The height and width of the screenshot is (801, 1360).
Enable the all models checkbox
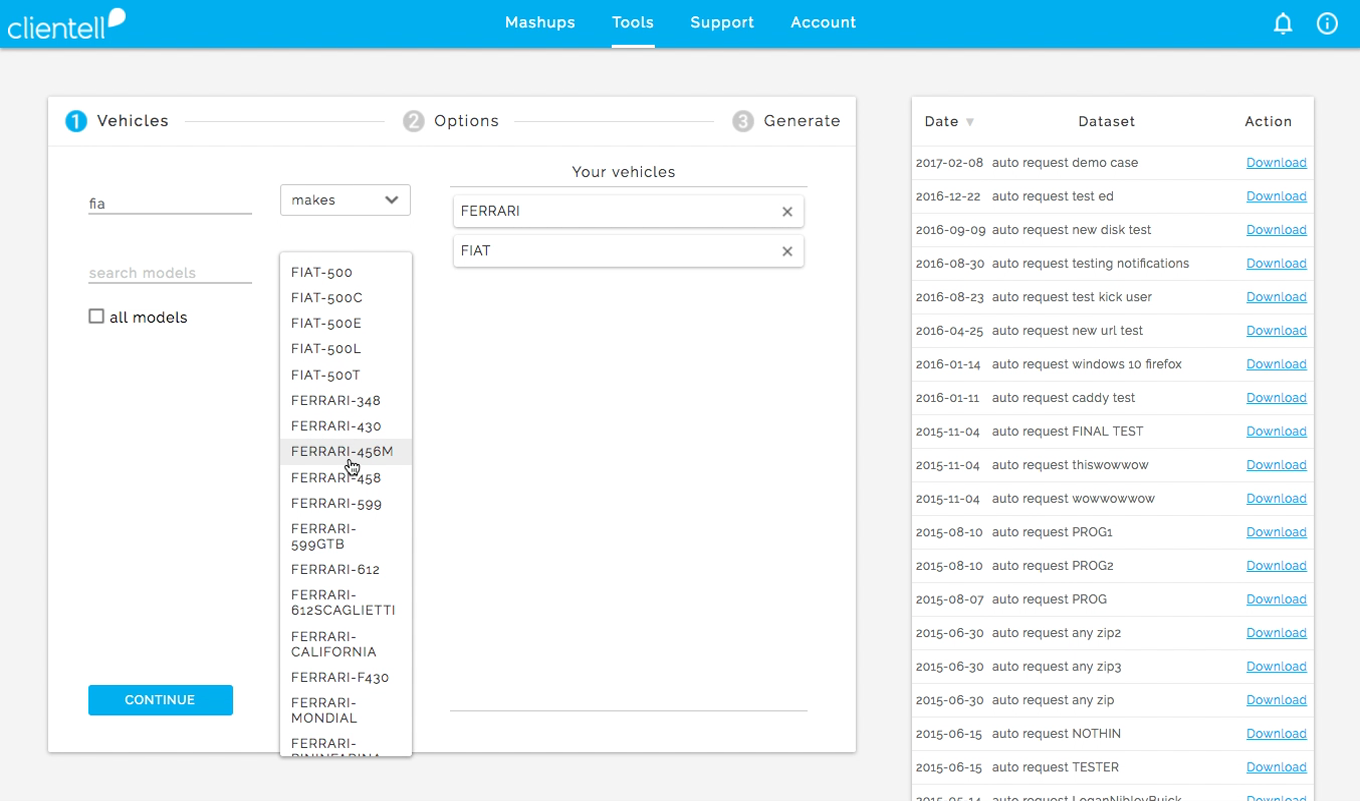(97, 317)
